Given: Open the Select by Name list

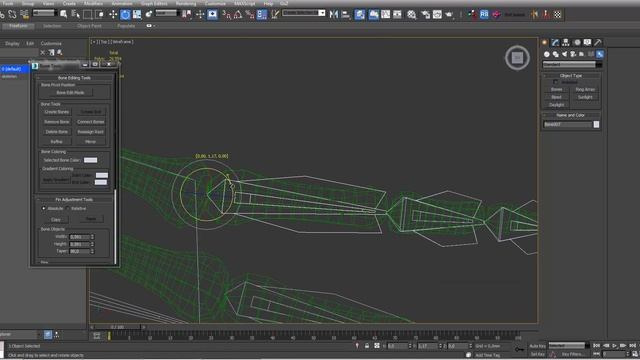Looking at the screenshot, I should pyautogui.click(x=76, y=15).
